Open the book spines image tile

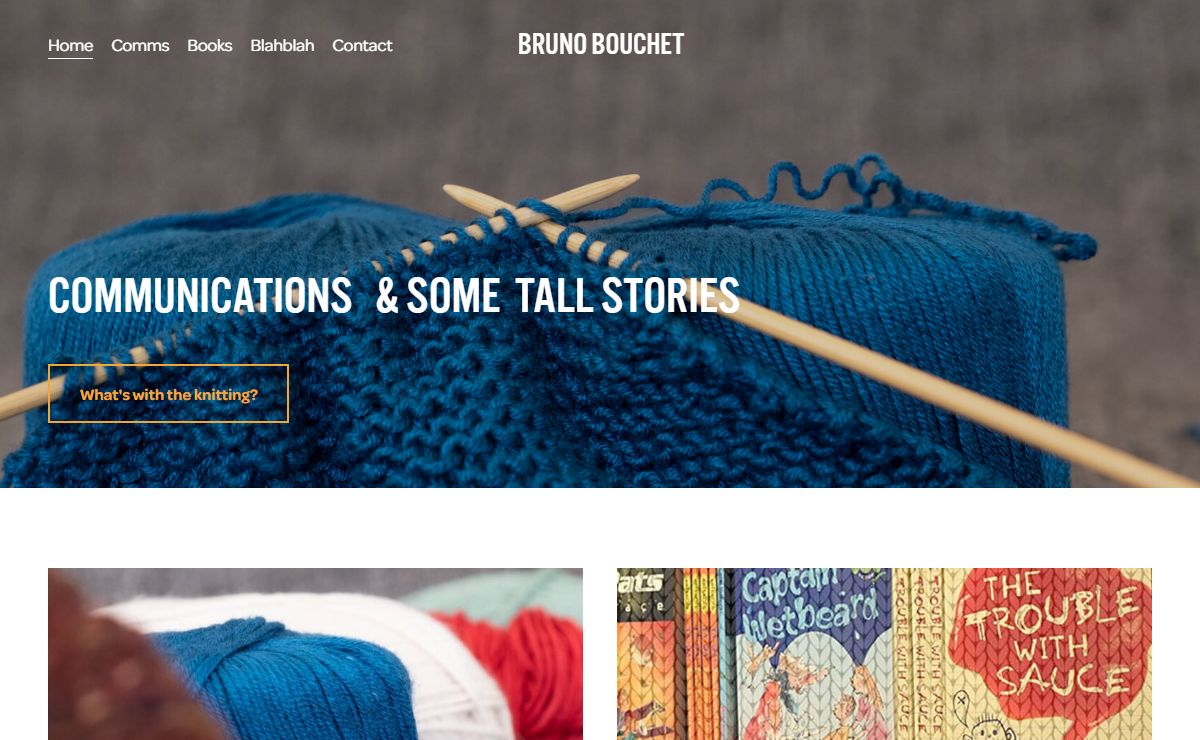point(884,654)
